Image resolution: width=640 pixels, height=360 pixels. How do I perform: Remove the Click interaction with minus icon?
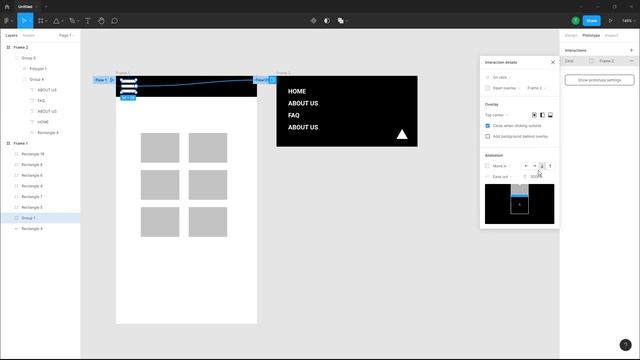coord(631,61)
